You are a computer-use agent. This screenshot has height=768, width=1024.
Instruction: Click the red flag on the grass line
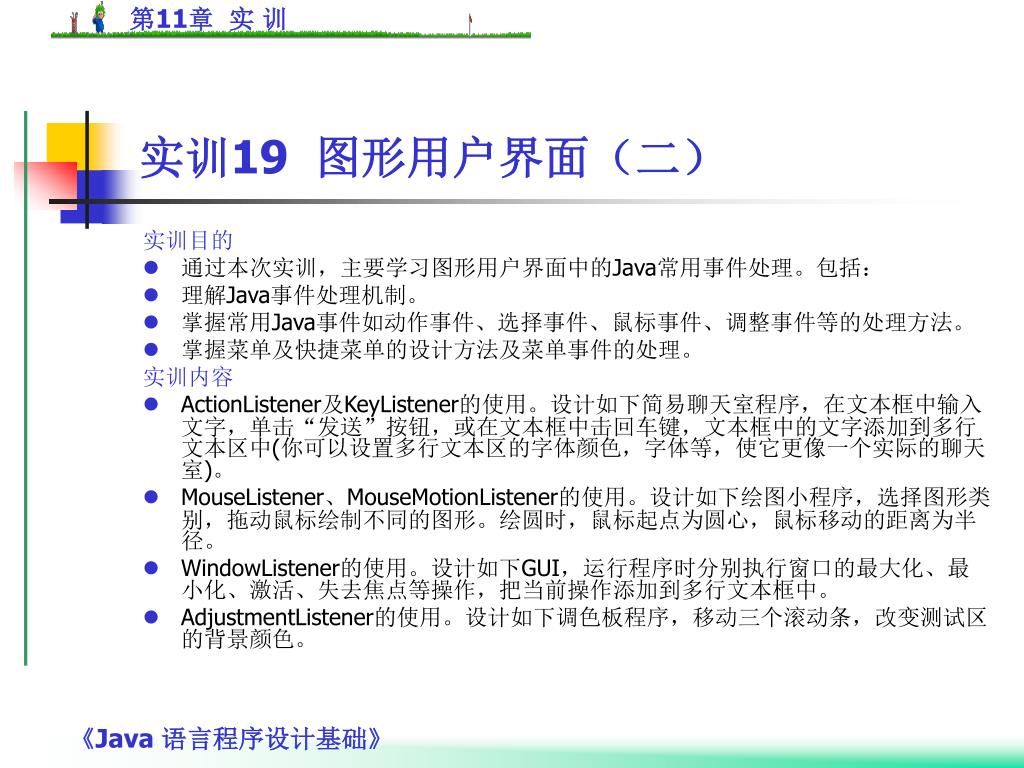[470, 24]
